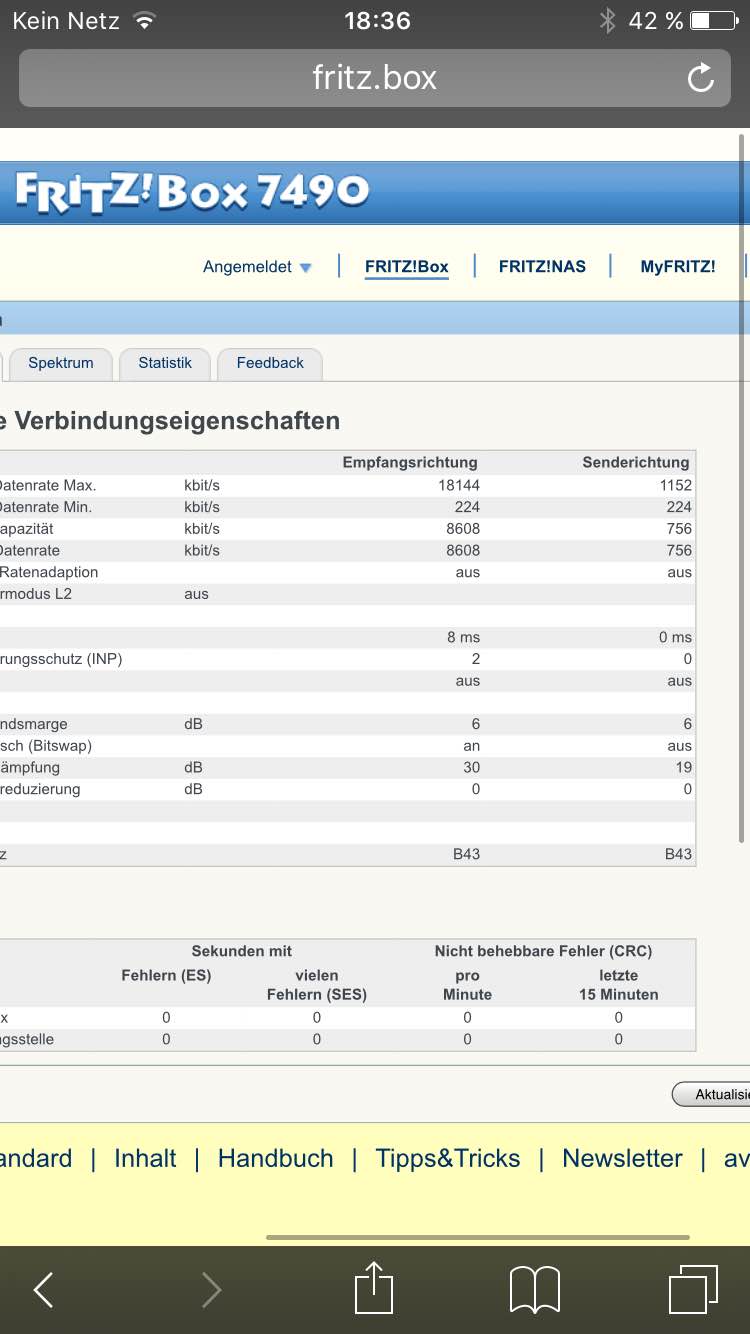The height and width of the screenshot is (1334, 750).
Task: Open the Safari share sheet
Action: tap(374, 1287)
